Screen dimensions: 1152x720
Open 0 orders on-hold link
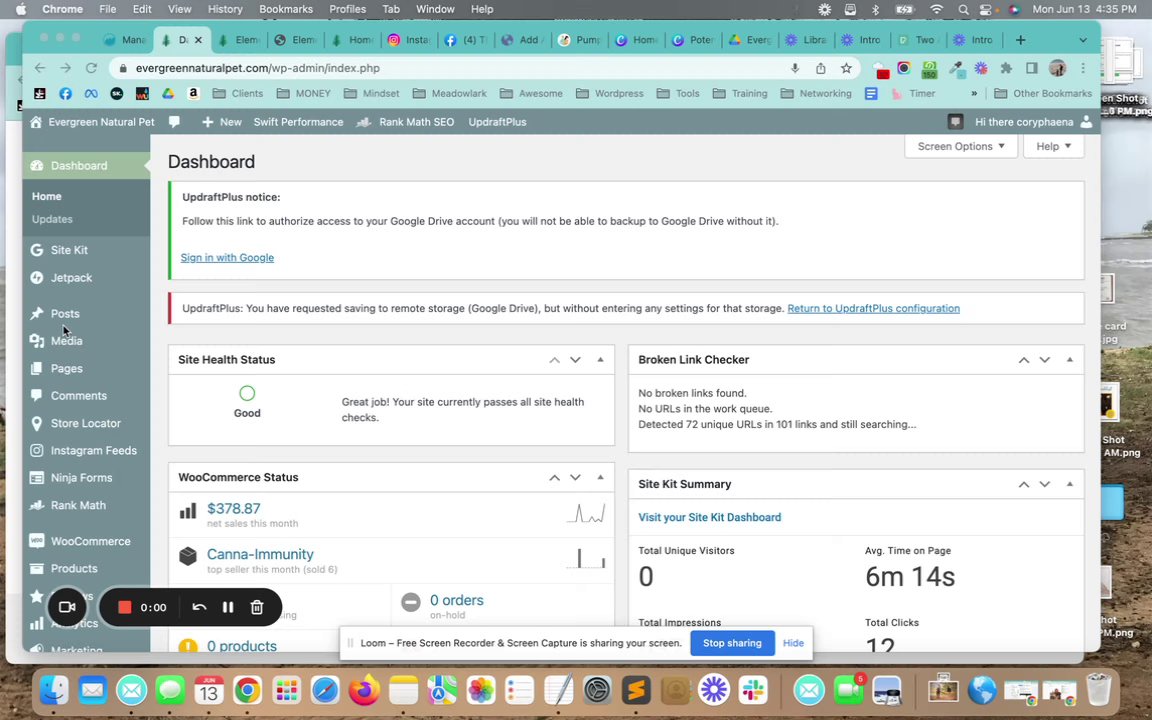456,600
